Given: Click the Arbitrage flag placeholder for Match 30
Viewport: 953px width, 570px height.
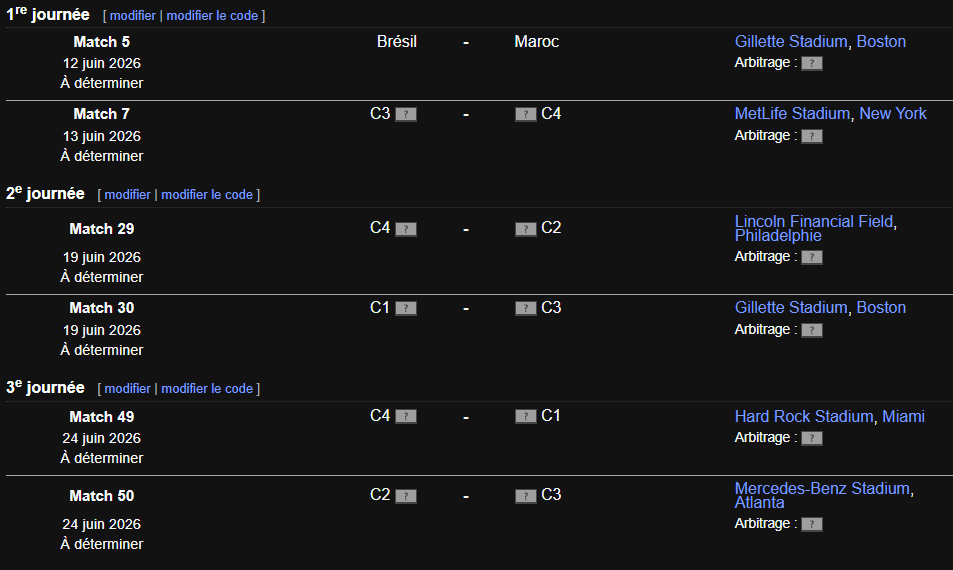Looking at the screenshot, I should [812, 330].
